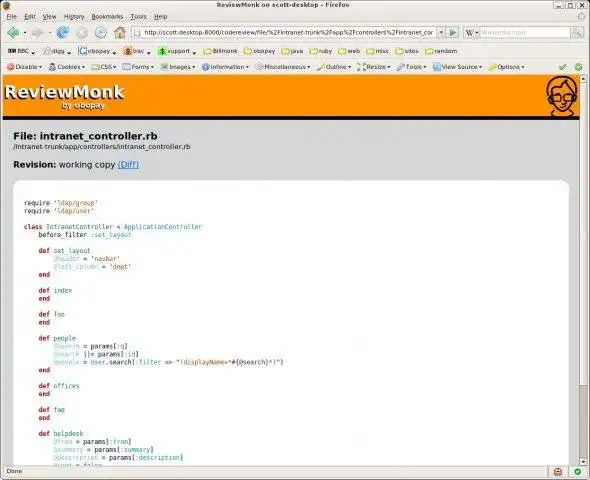The height and width of the screenshot is (480, 590).
Task: Go to the Home page icon
Action: pos(120,33)
